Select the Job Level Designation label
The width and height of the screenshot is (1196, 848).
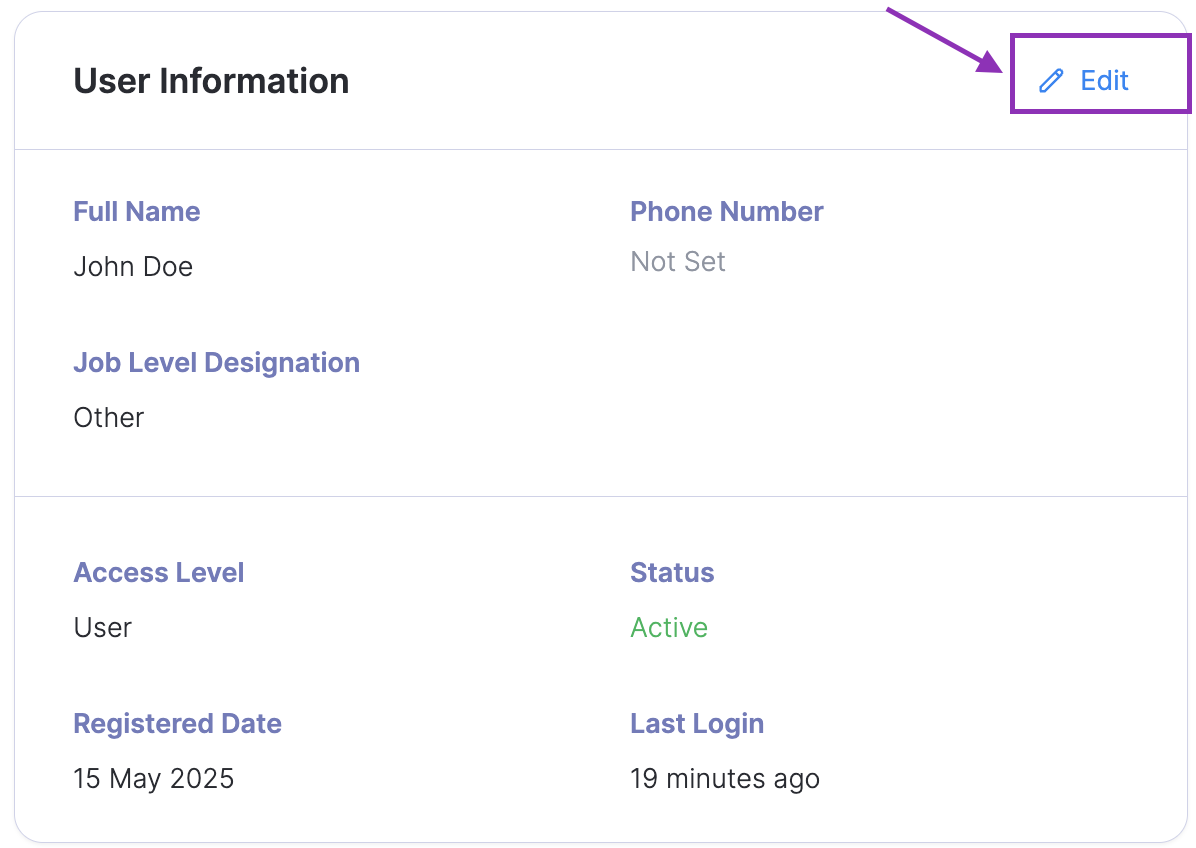[216, 362]
